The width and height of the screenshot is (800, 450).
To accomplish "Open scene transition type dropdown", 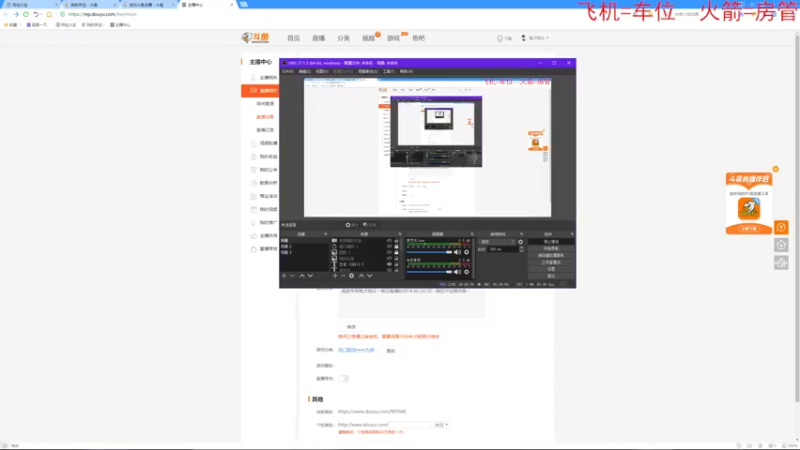I will click(x=497, y=242).
